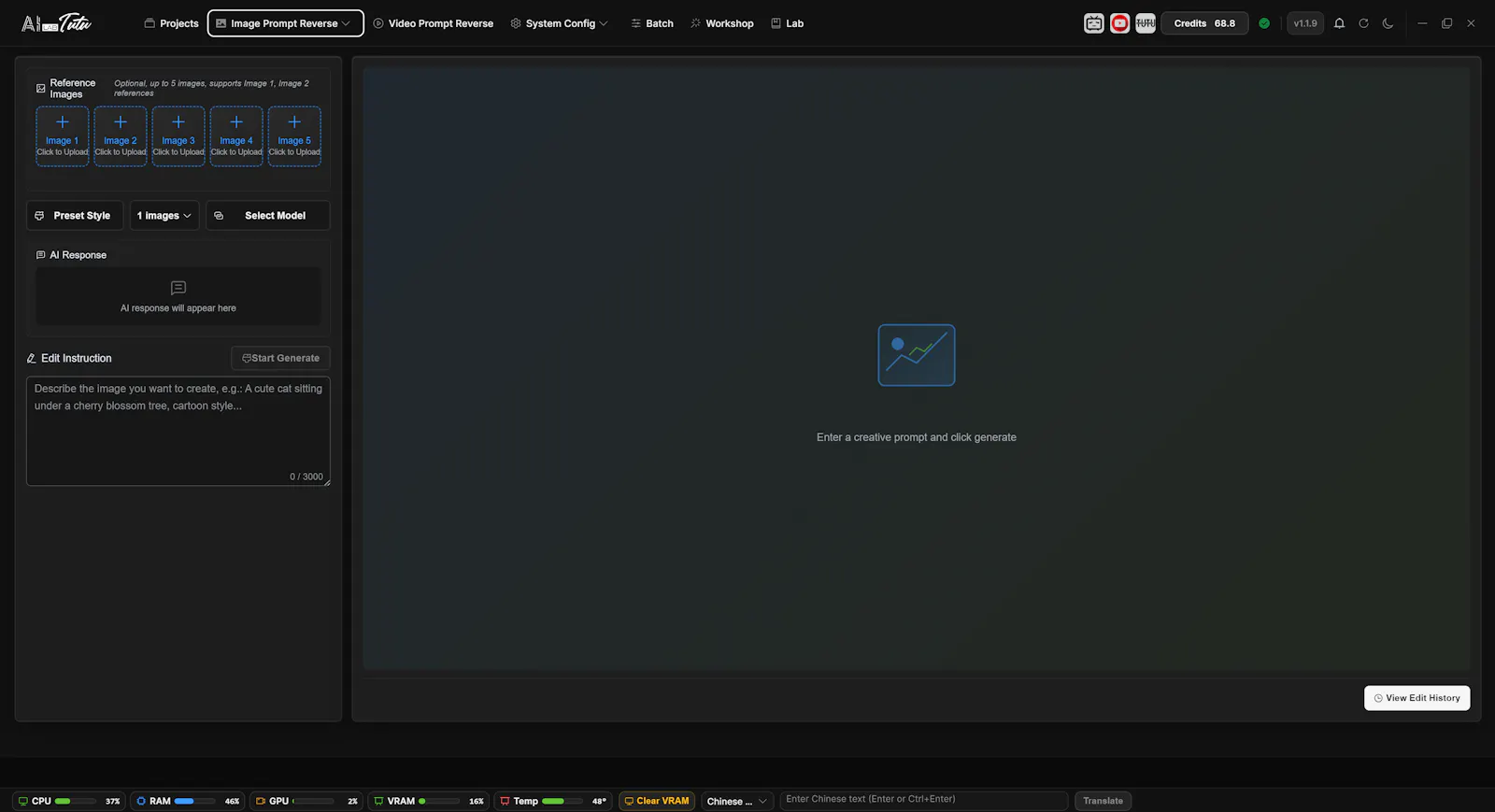Click the Clear VRAM button

tap(657, 801)
